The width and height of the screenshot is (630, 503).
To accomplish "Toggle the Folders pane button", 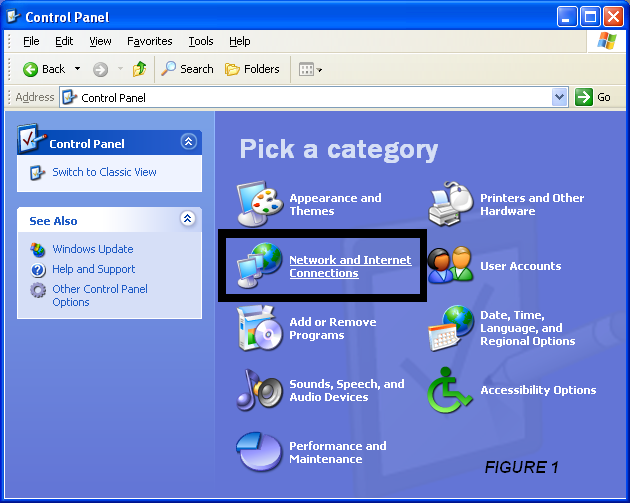I will pos(252,69).
